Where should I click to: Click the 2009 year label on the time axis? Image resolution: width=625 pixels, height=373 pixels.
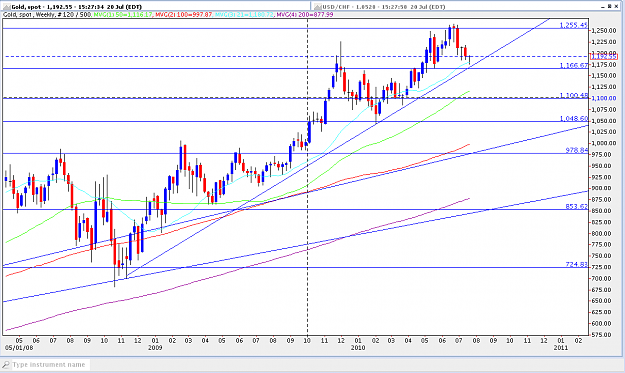click(155, 347)
